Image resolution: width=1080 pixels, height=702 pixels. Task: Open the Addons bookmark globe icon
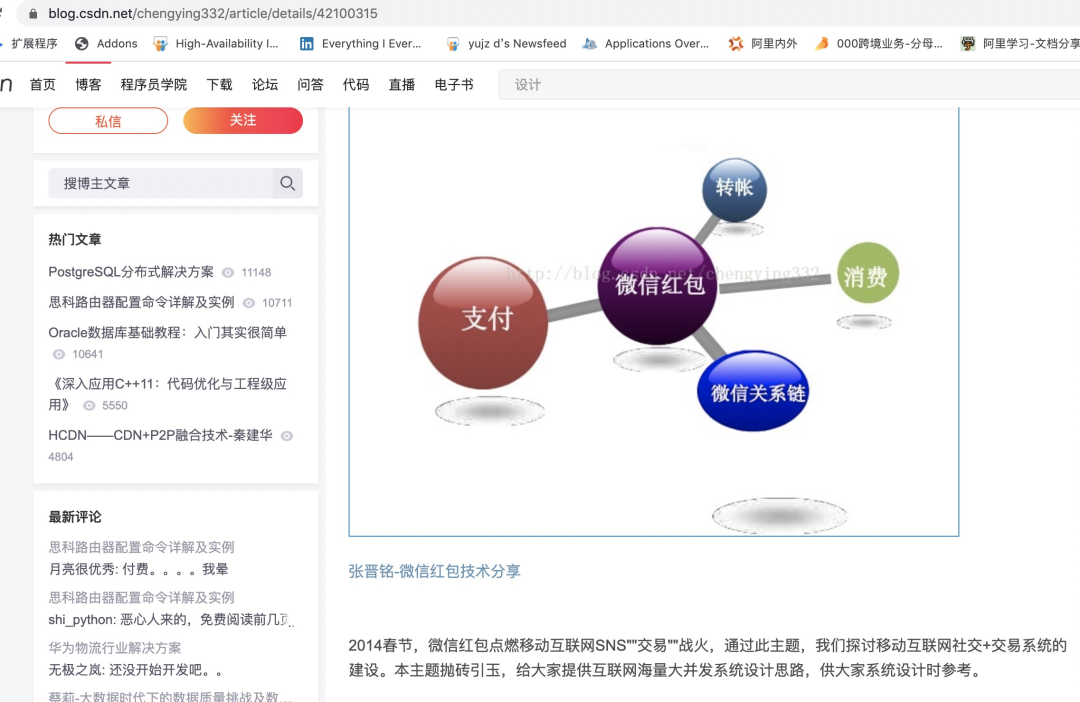tap(81, 43)
